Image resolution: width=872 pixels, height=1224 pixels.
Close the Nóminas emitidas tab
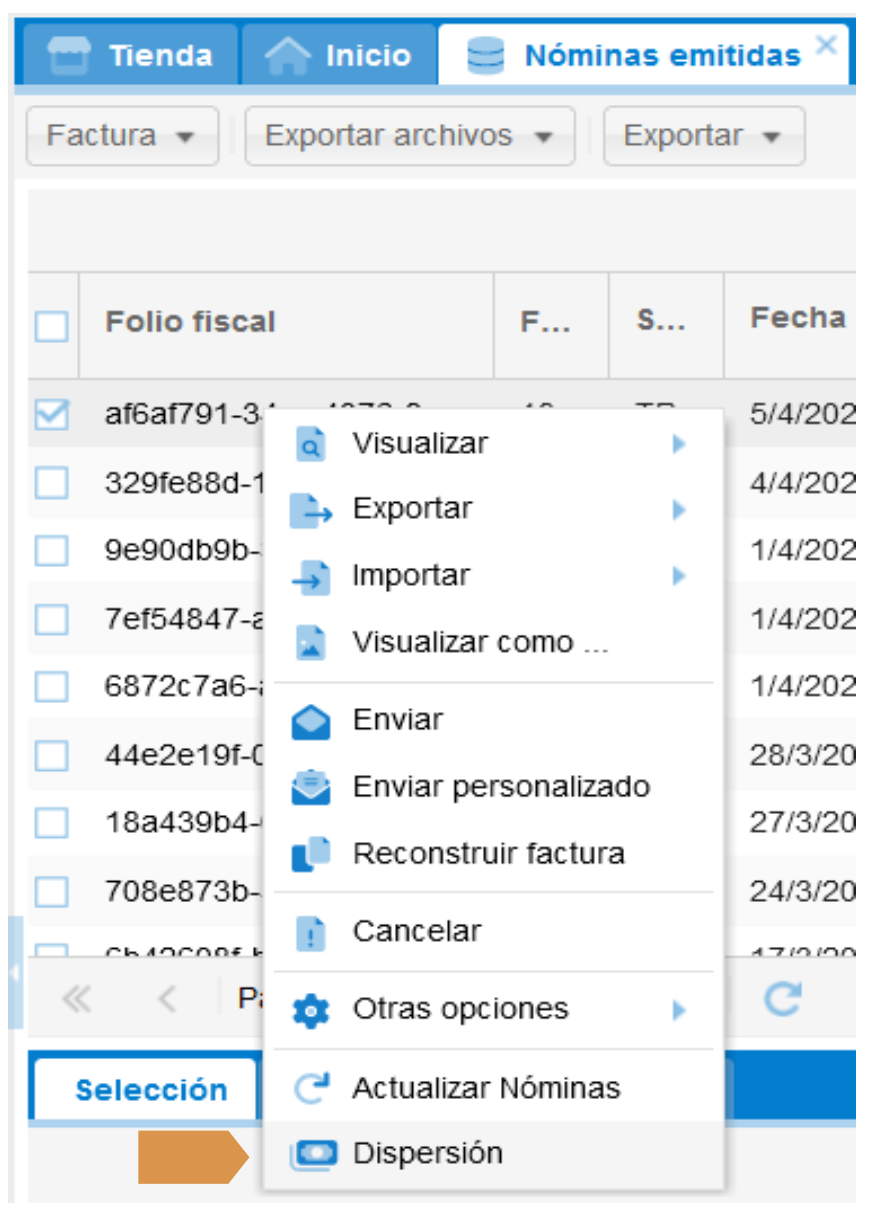pyautogui.click(x=826, y=44)
